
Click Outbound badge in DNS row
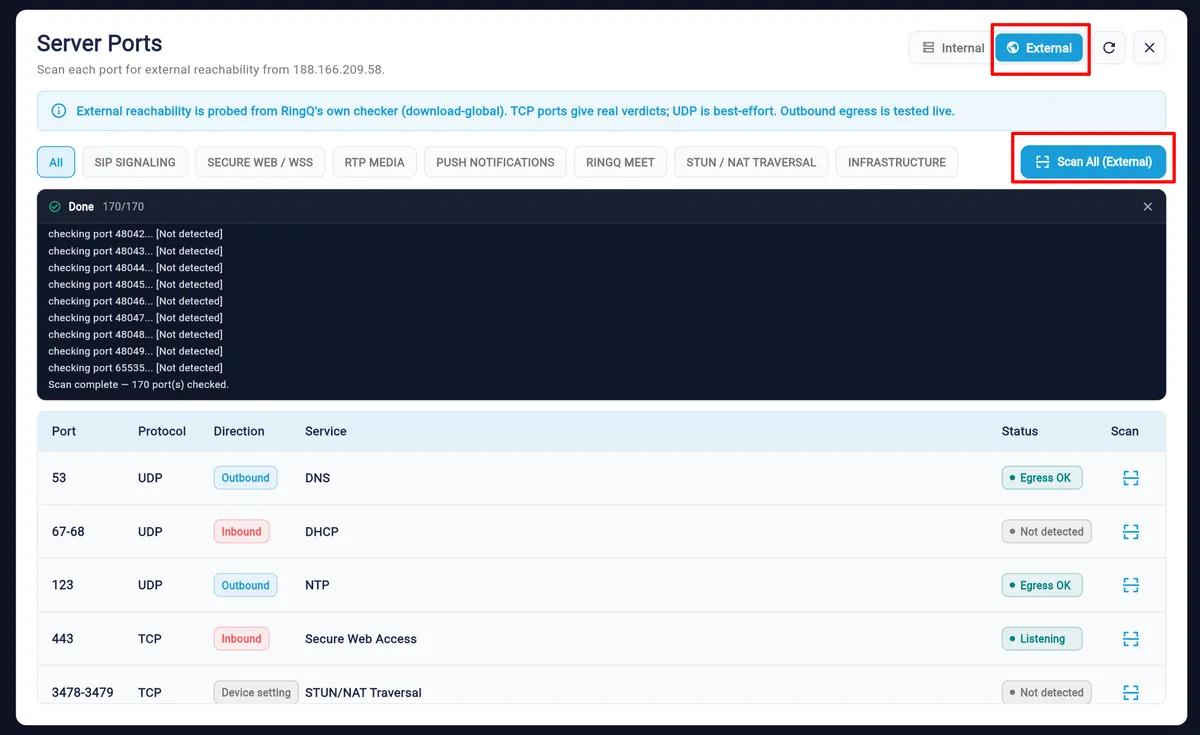click(245, 478)
